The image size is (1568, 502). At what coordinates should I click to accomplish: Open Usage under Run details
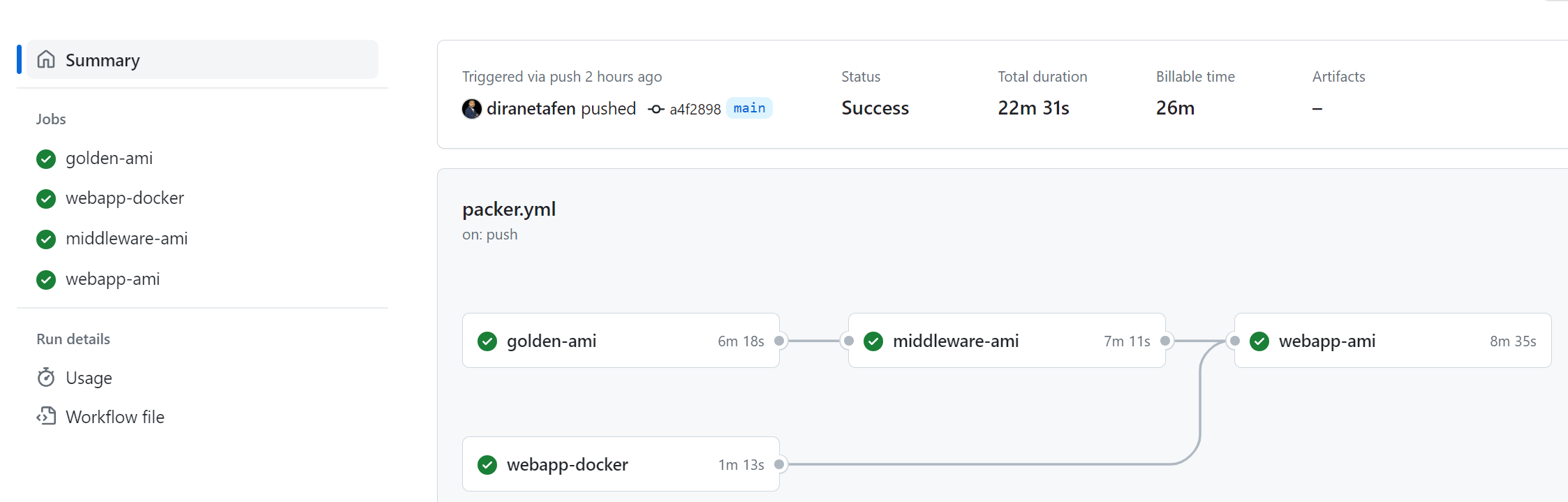pos(89,378)
